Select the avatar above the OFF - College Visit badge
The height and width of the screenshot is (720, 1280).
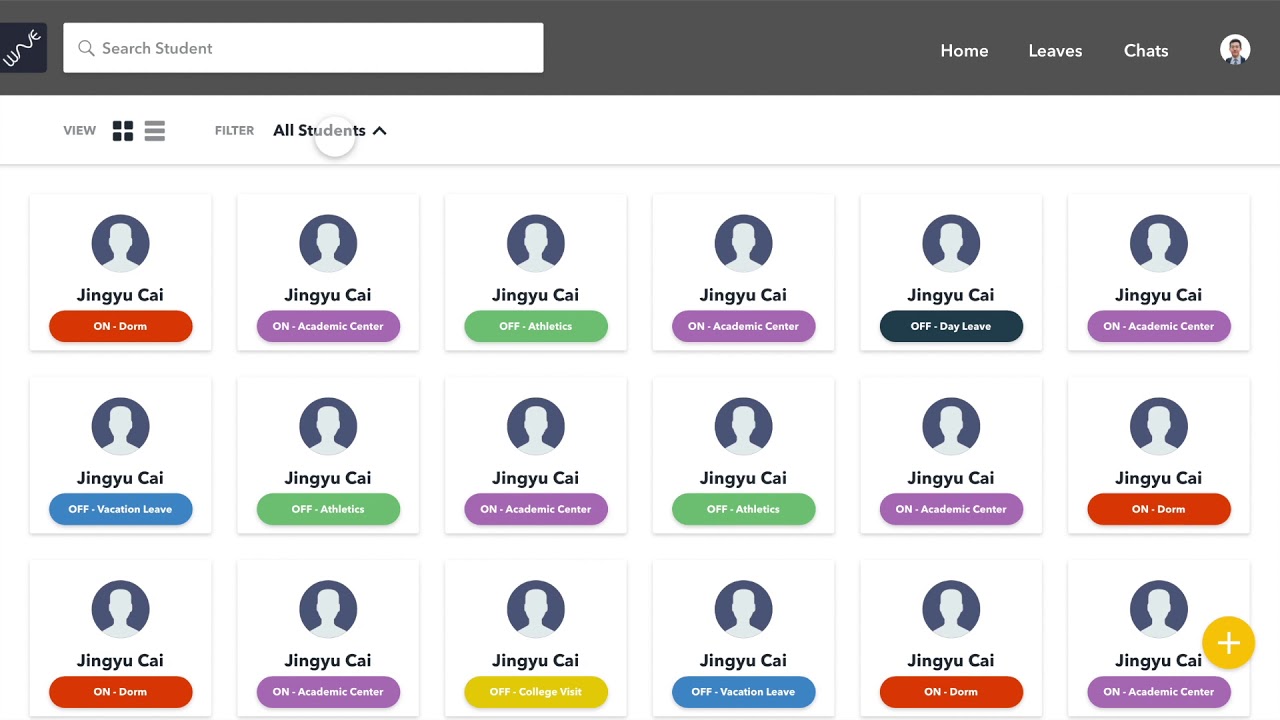pyautogui.click(x=536, y=609)
